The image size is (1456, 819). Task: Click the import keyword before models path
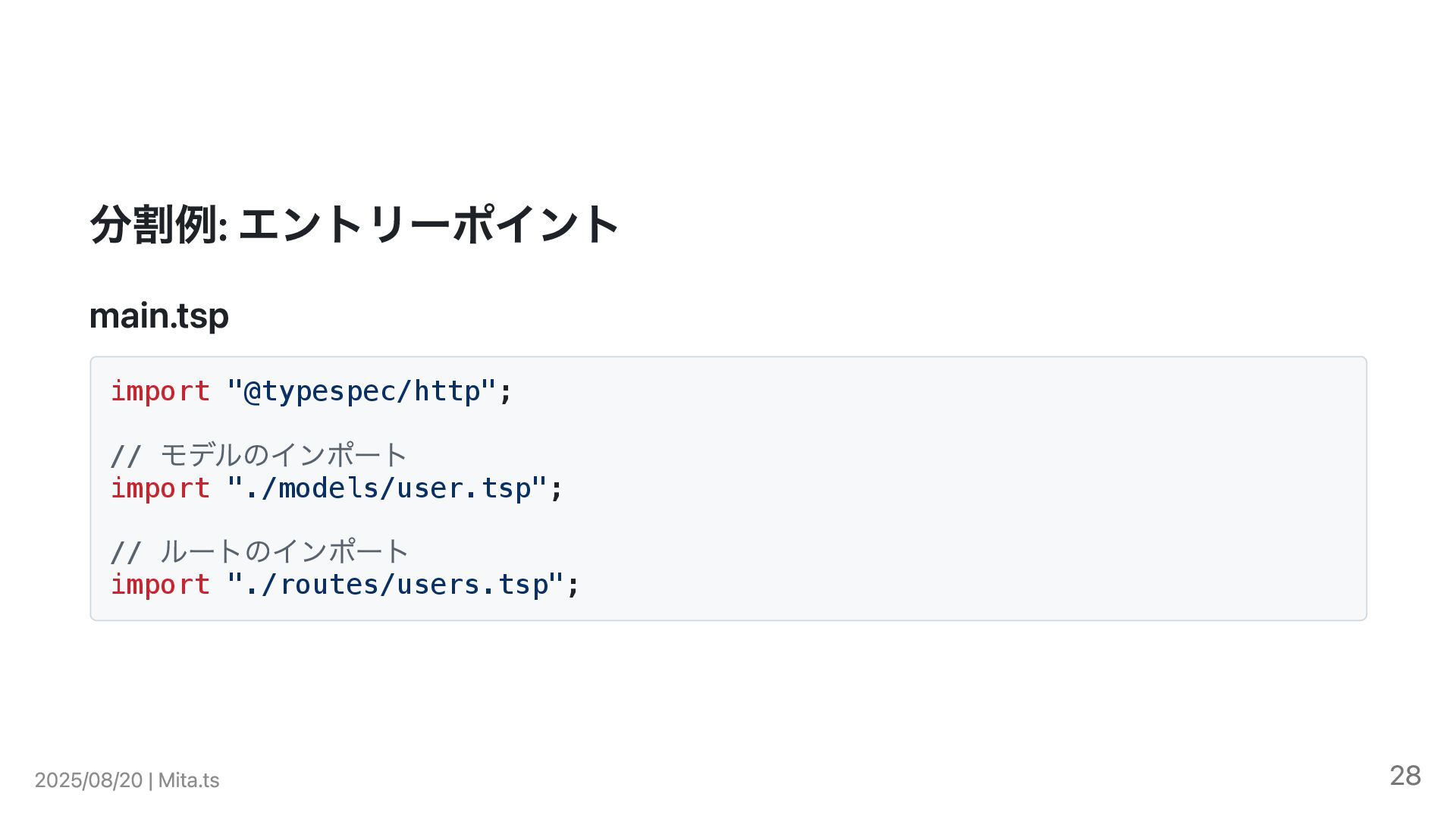(160, 488)
